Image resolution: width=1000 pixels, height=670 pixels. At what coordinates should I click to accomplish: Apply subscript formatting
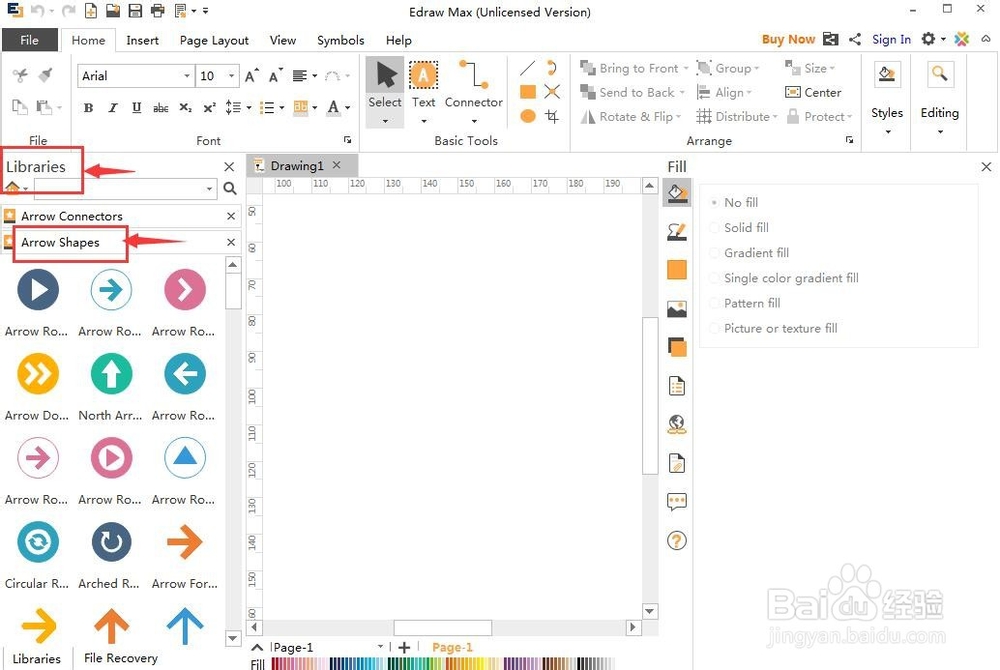point(185,108)
